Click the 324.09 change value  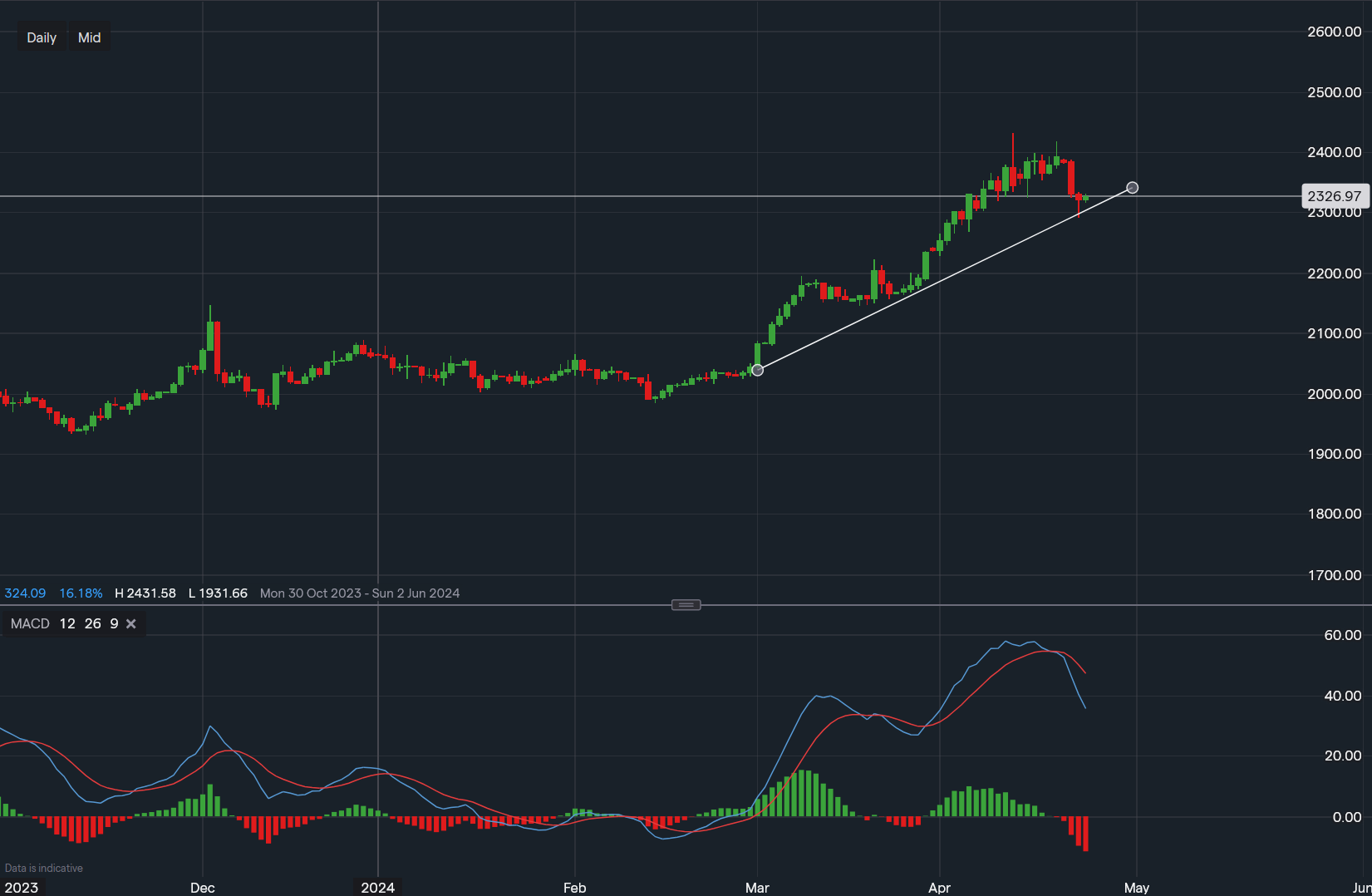pos(25,593)
